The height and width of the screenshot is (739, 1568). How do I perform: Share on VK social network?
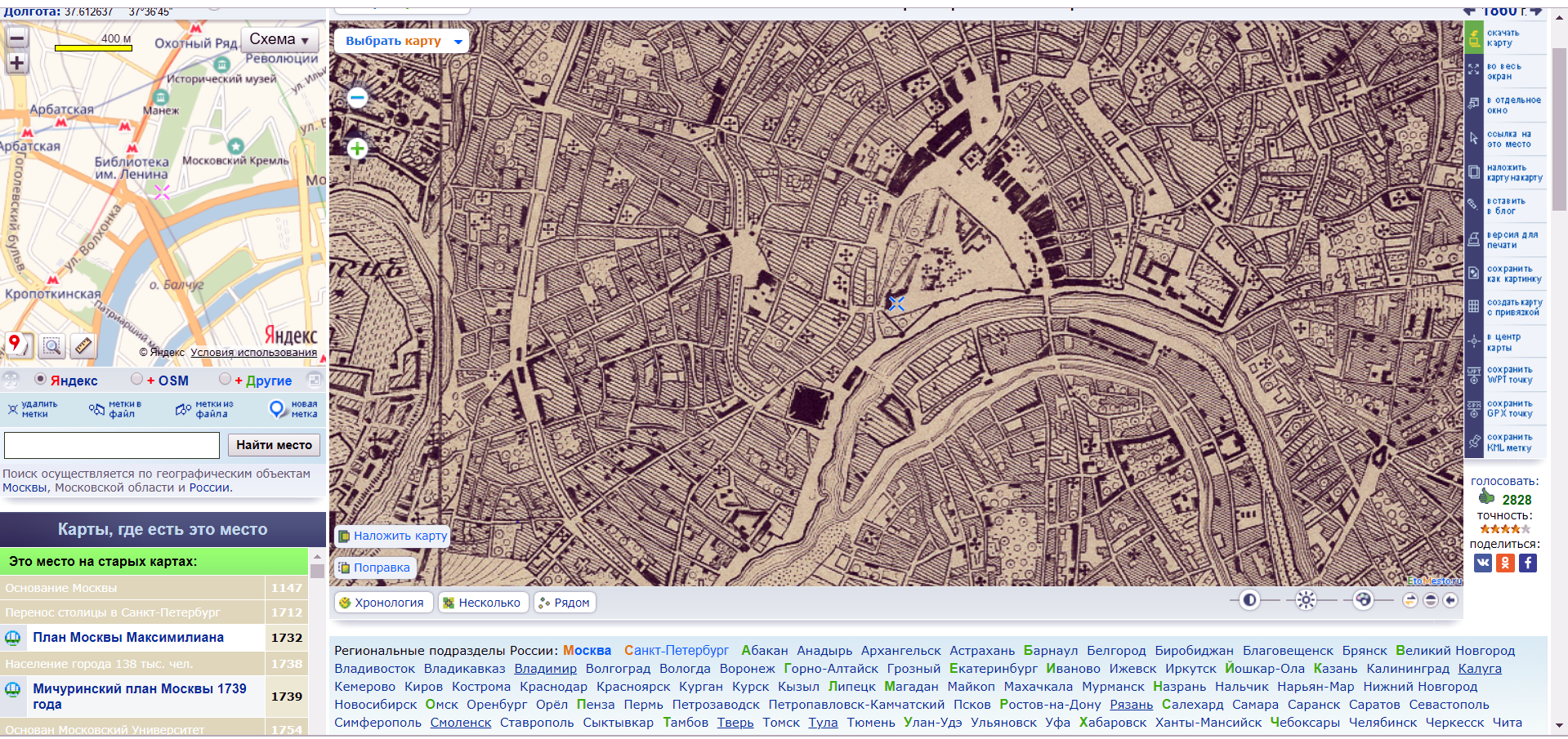click(1482, 563)
